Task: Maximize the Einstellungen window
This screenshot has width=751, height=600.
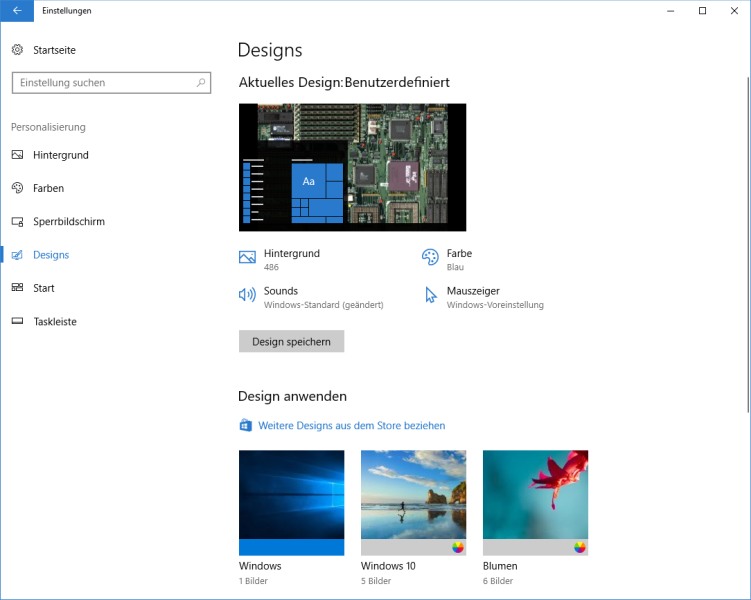Action: [702, 11]
